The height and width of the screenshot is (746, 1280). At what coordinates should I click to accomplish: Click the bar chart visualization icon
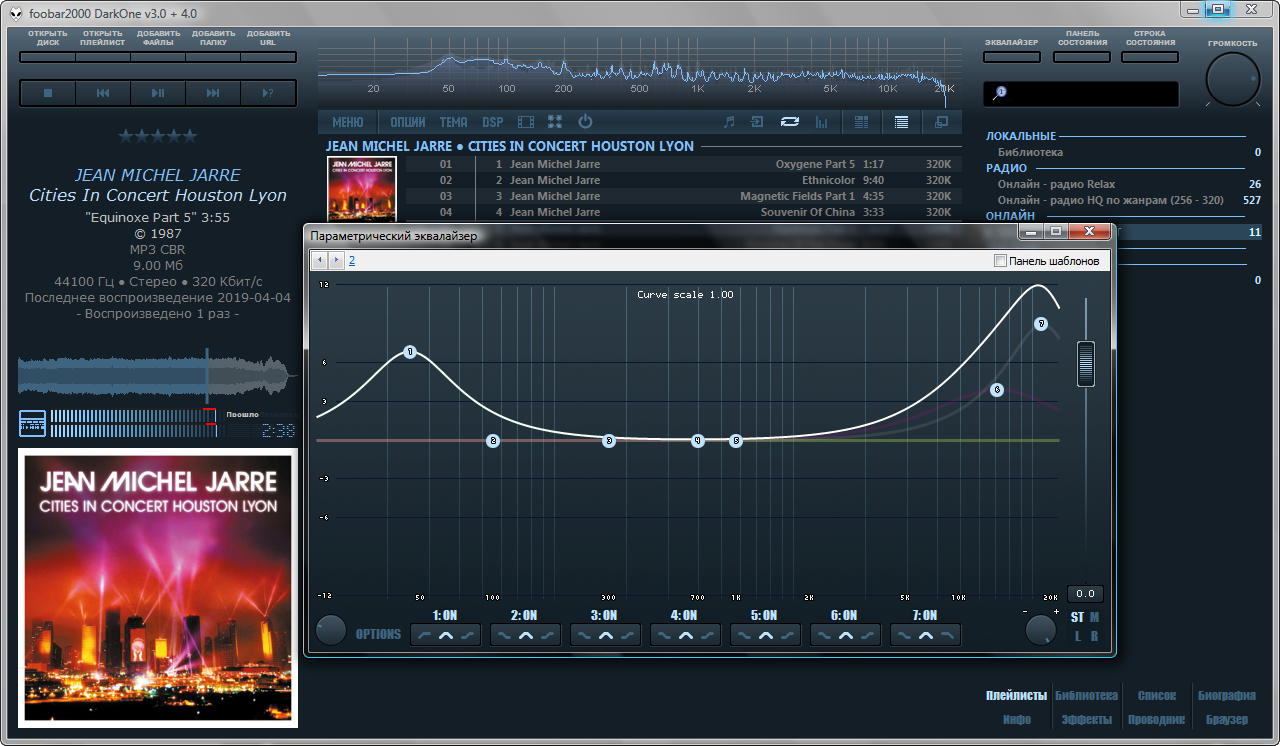[822, 122]
